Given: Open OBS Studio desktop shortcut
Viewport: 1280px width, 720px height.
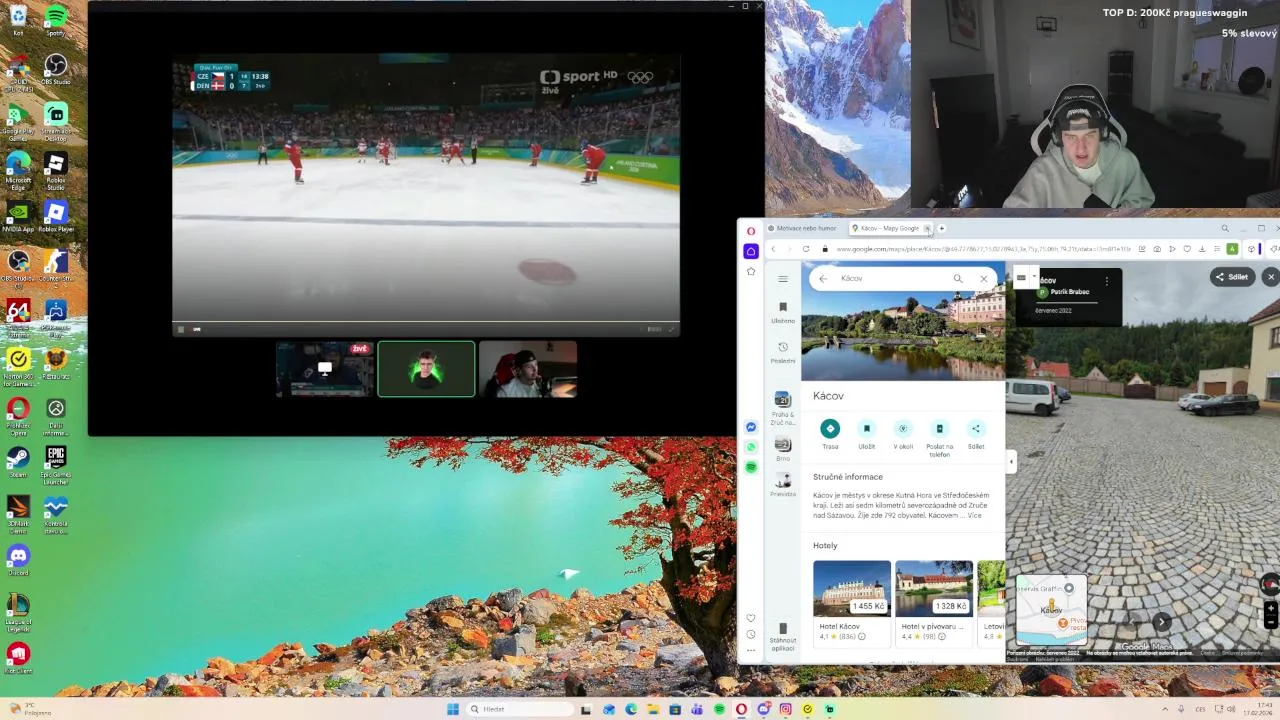Looking at the screenshot, I should [x=56, y=69].
